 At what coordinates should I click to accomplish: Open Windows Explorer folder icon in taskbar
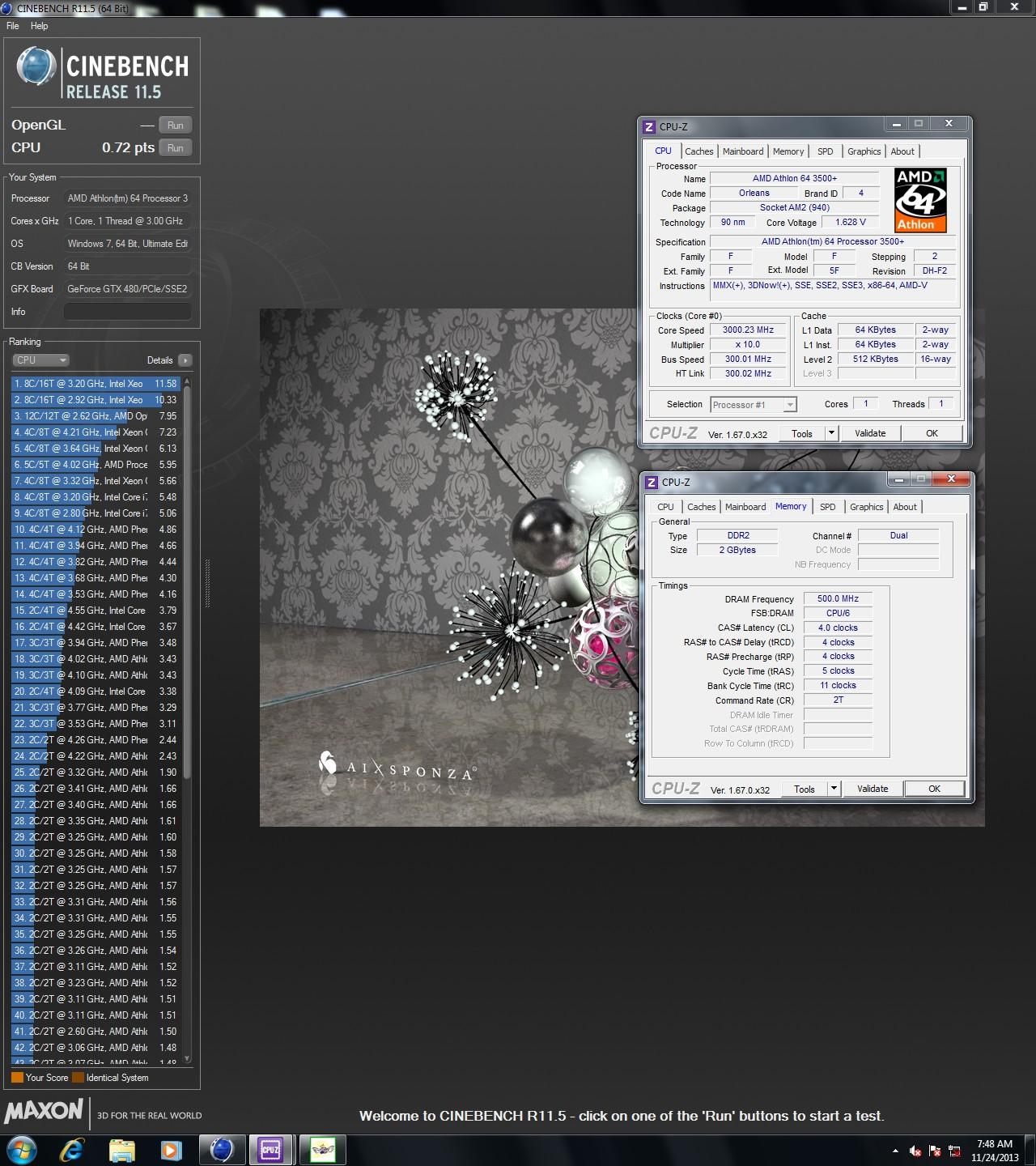(x=121, y=1150)
